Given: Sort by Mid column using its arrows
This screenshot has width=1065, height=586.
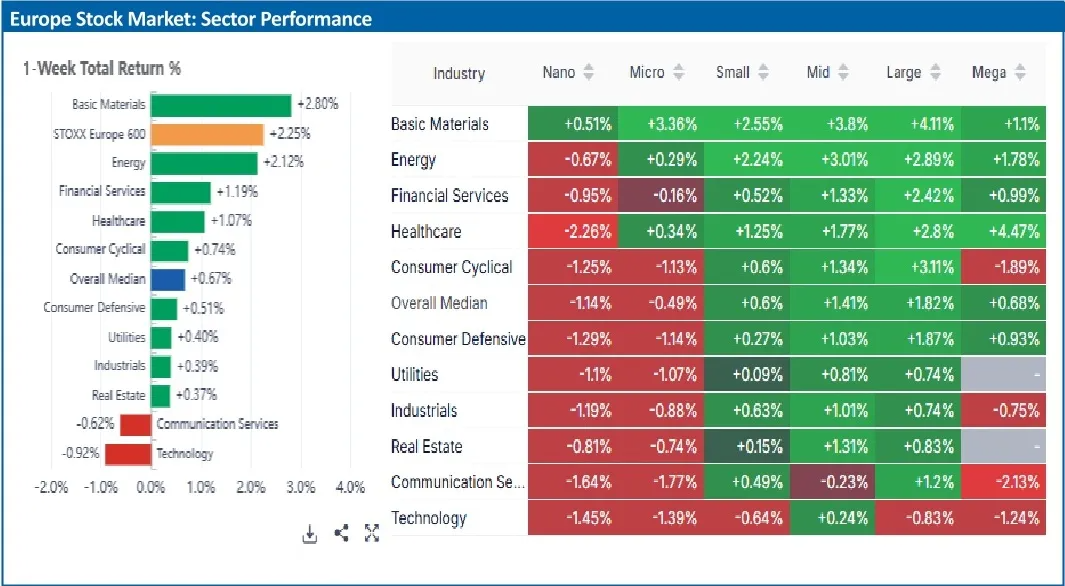Looking at the screenshot, I should point(843,73).
